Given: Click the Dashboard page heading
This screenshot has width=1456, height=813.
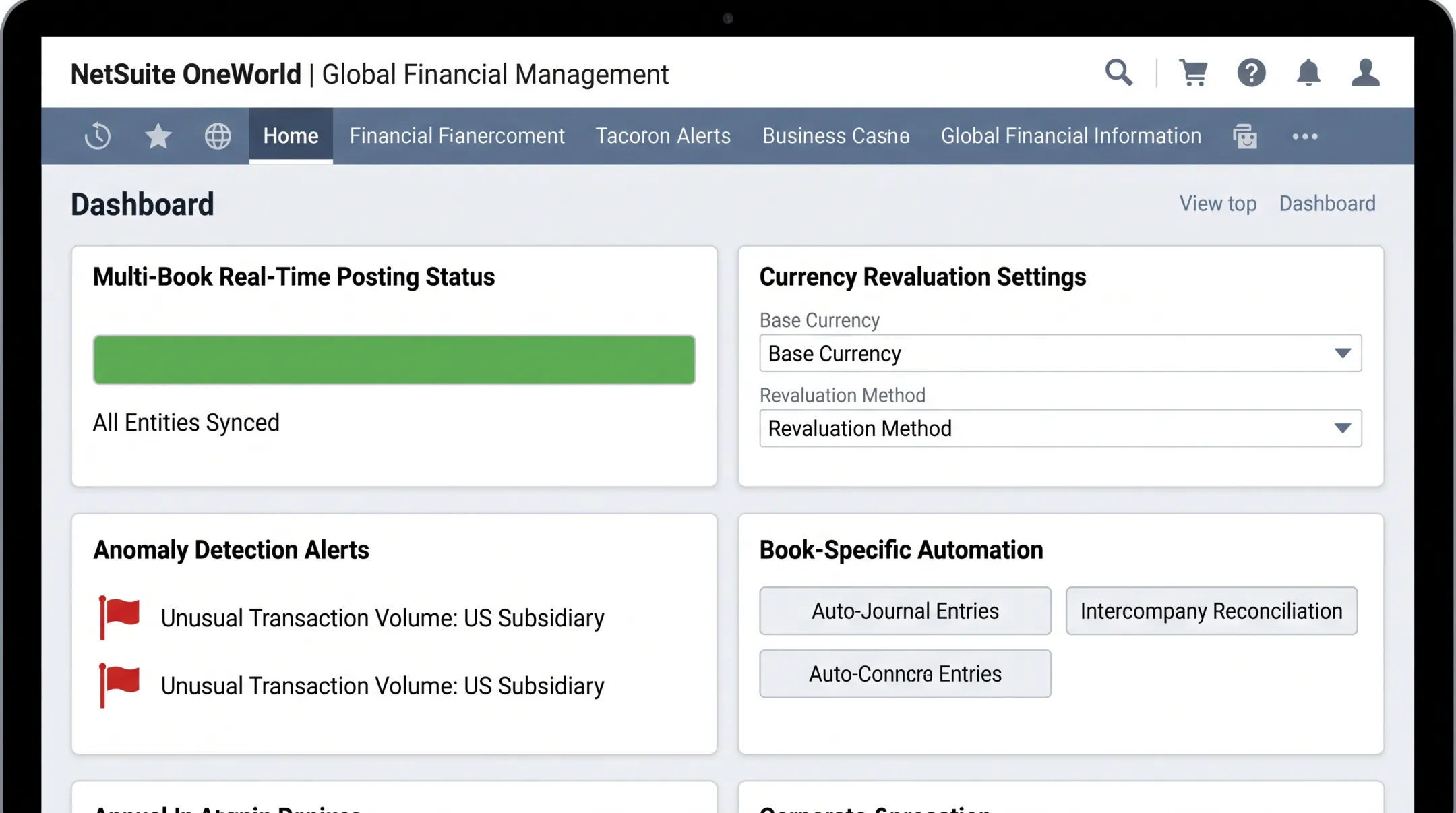Looking at the screenshot, I should [142, 204].
